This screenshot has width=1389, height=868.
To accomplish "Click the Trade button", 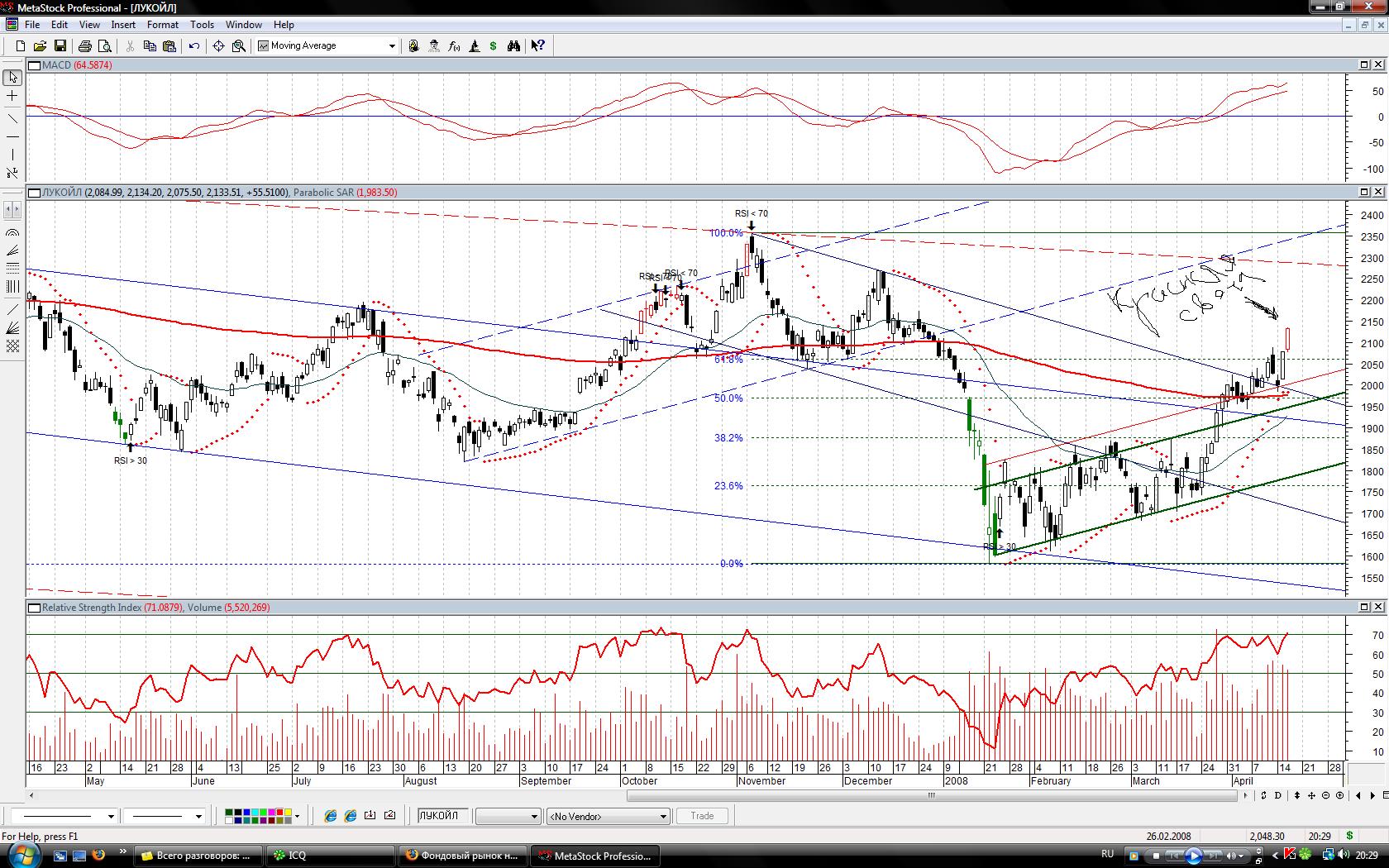I will coord(702,816).
